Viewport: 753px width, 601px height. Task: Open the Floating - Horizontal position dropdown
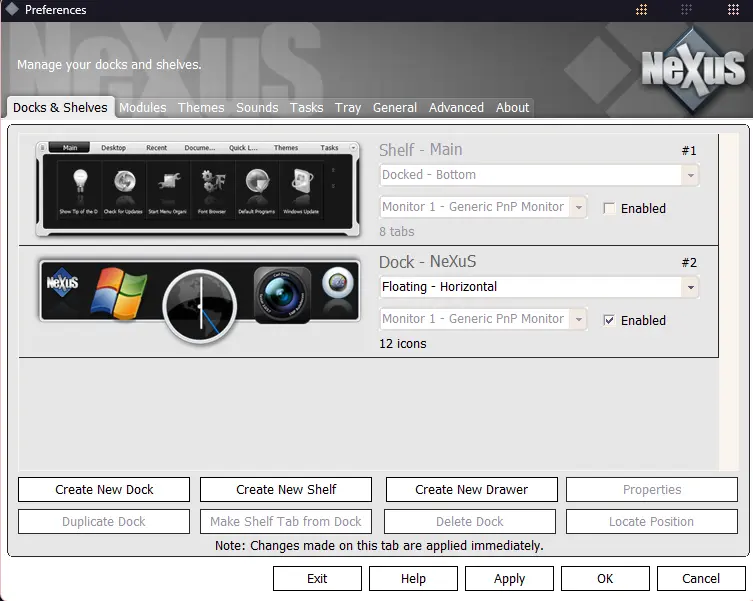(690, 287)
